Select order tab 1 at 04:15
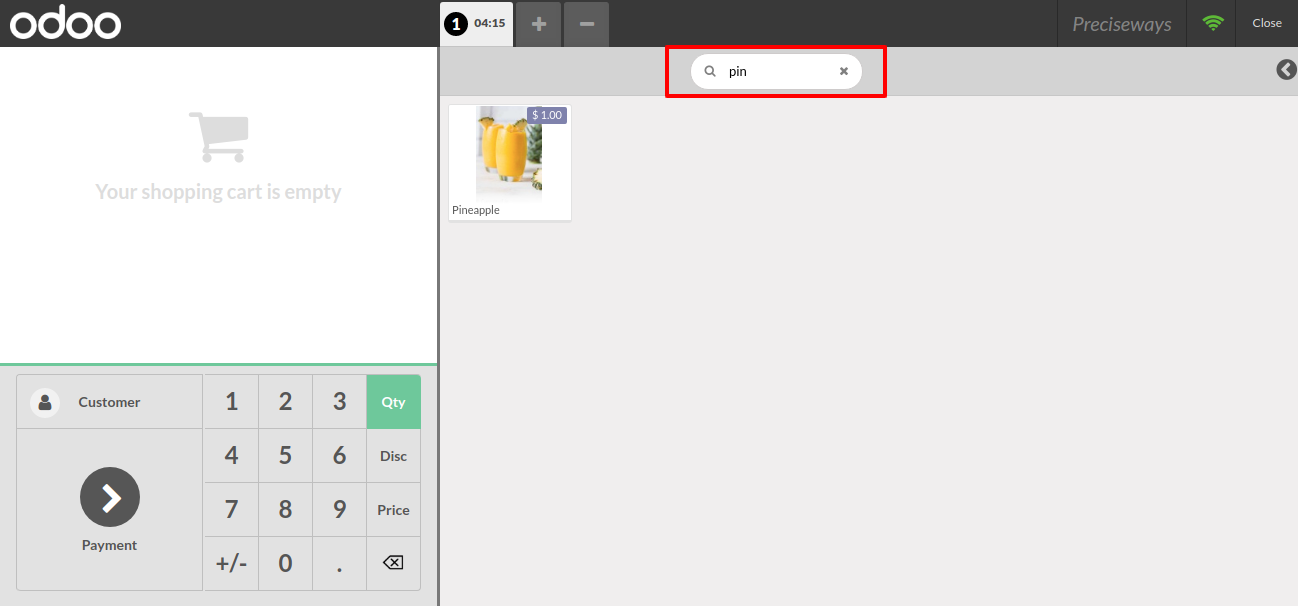The image size is (1298, 606). [476, 24]
